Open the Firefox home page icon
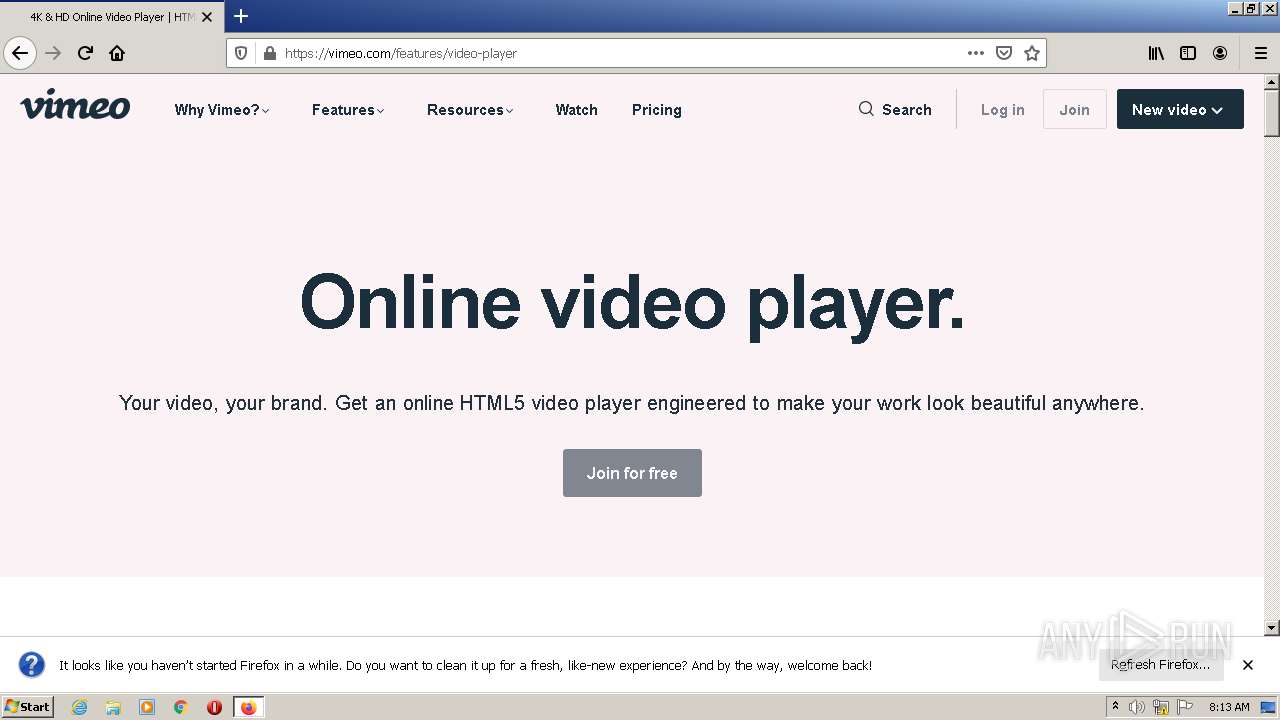The width and height of the screenshot is (1280, 720). (x=117, y=53)
